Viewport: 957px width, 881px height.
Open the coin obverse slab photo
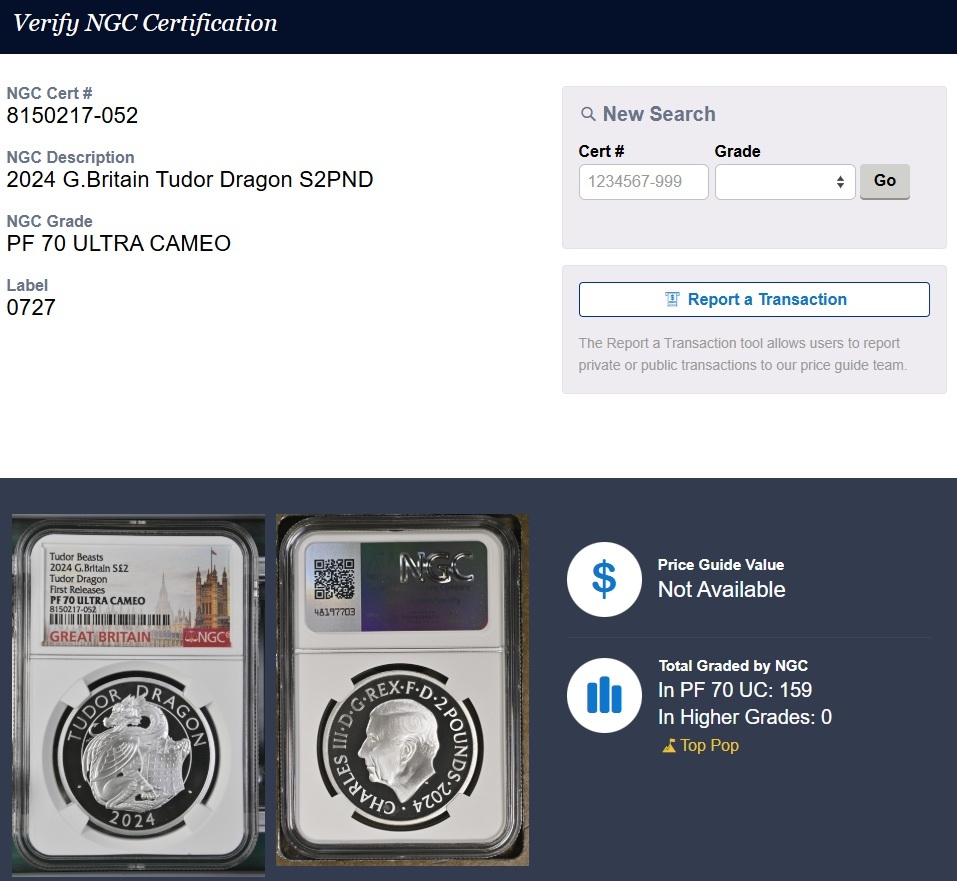[x=138, y=695]
